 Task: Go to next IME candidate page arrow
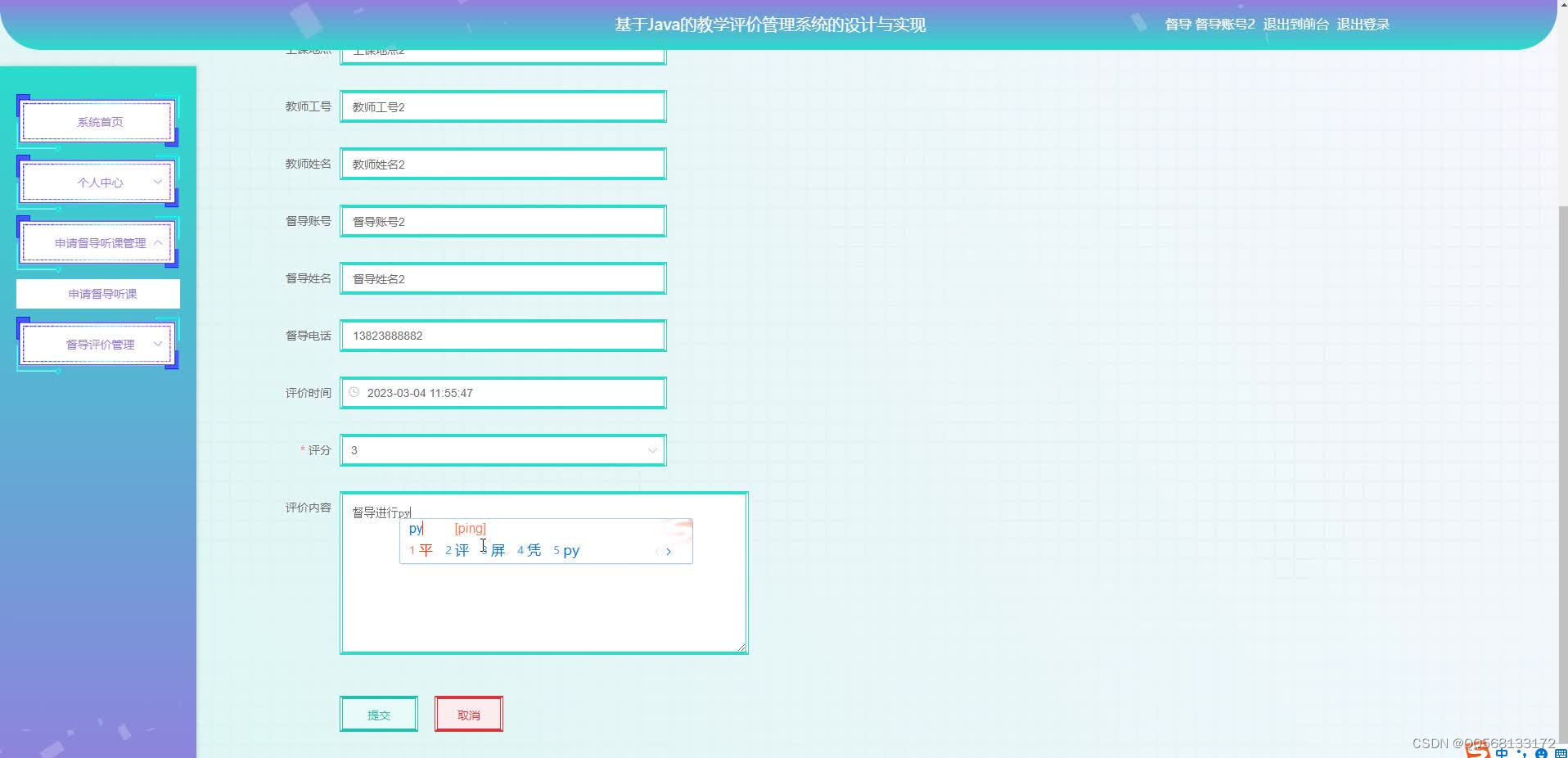coord(669,551)
